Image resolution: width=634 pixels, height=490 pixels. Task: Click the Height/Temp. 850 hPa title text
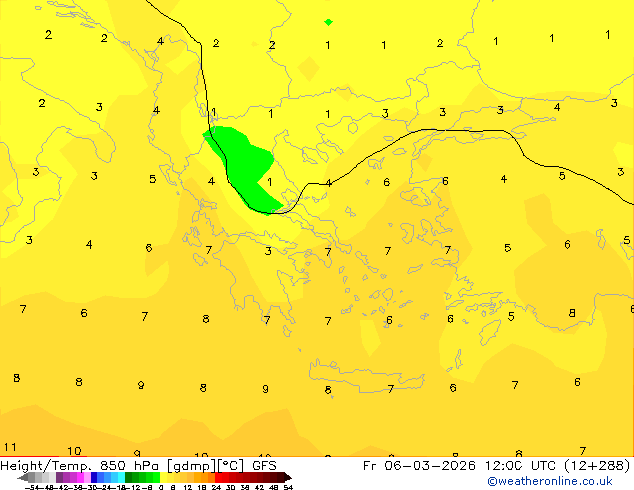point(80,465)
